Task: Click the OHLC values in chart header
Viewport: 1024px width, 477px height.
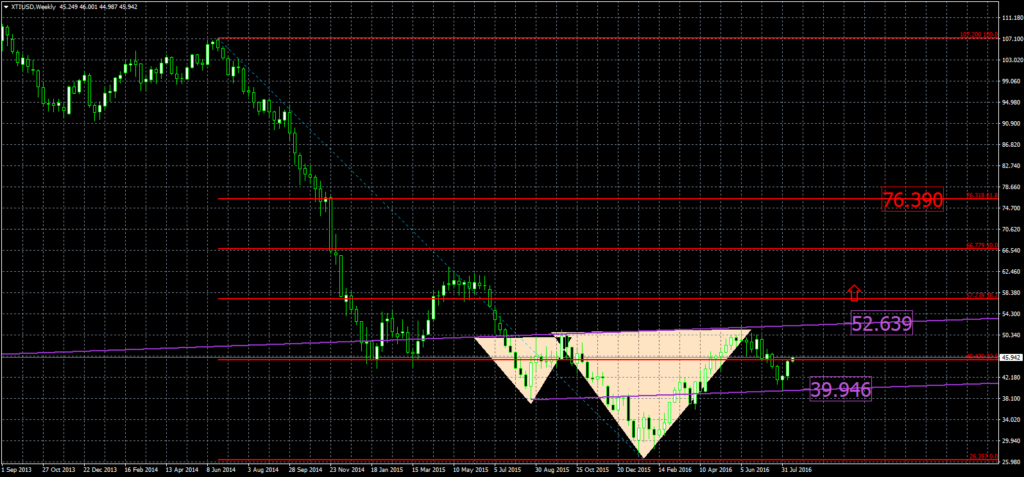Action: (111, 5)
